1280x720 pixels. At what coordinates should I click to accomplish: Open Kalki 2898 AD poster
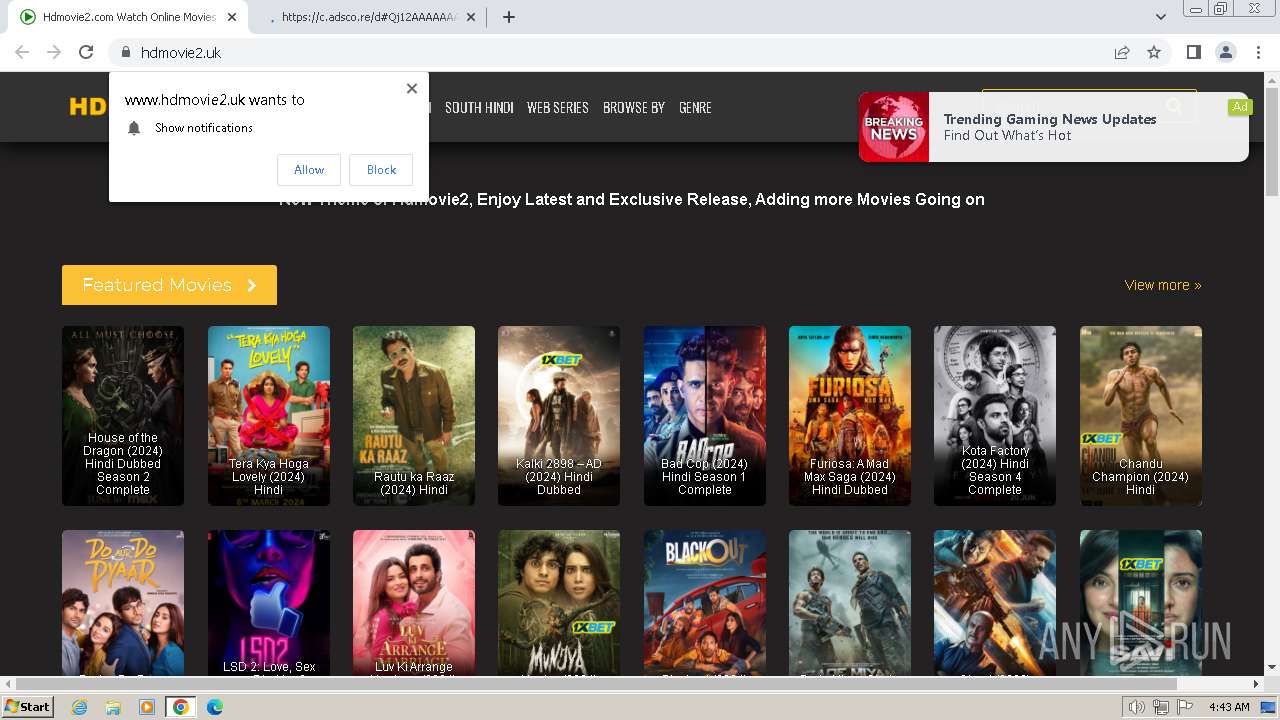559,416
